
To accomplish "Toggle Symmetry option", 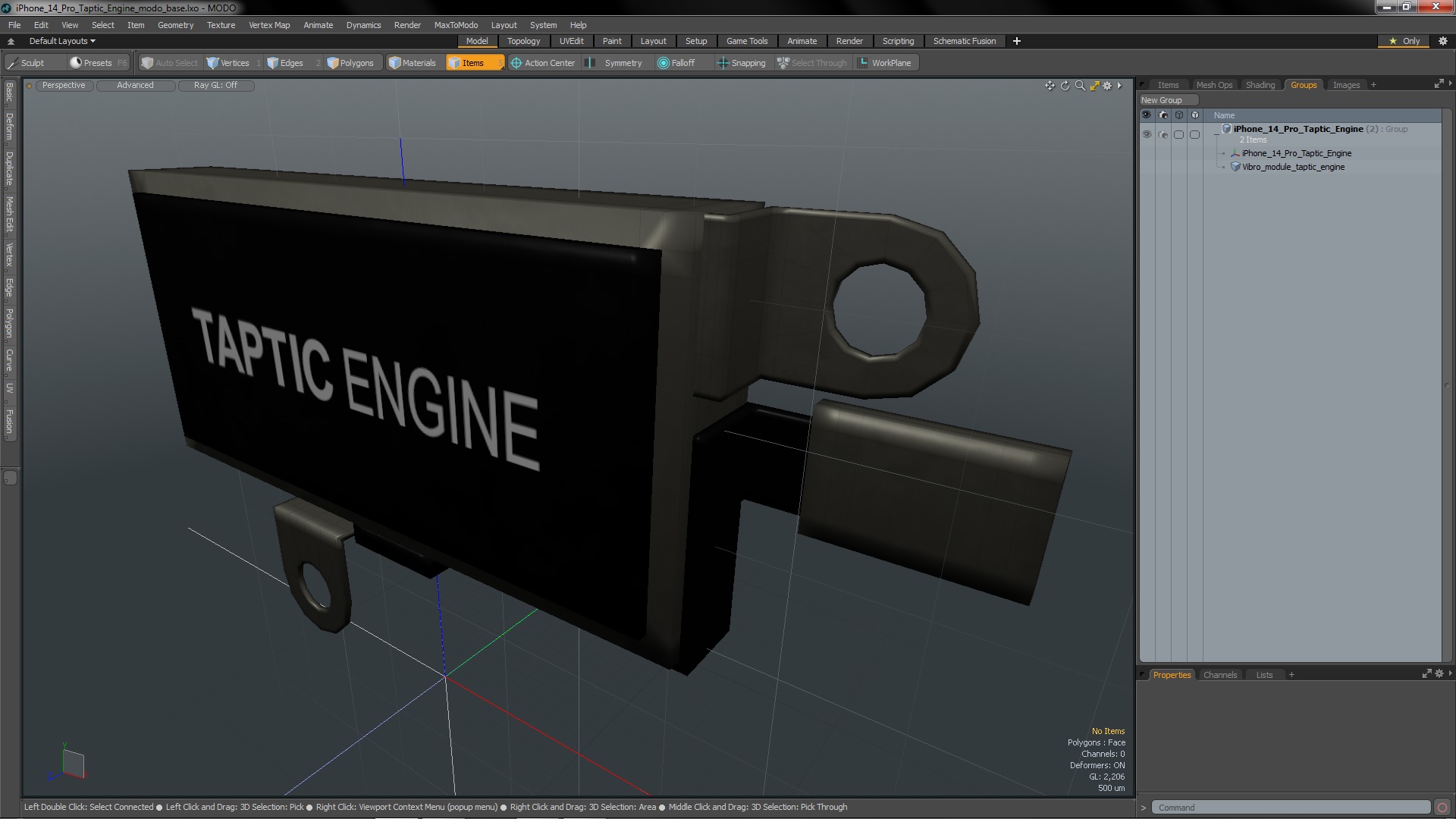I will 615,63.
